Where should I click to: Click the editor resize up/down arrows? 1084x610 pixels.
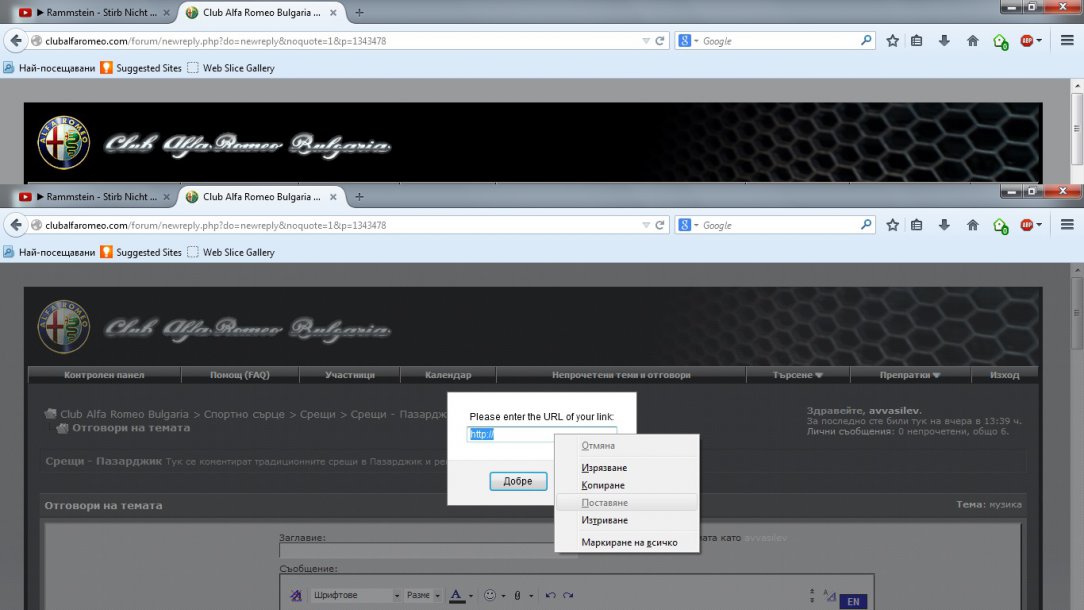[811, 596]
